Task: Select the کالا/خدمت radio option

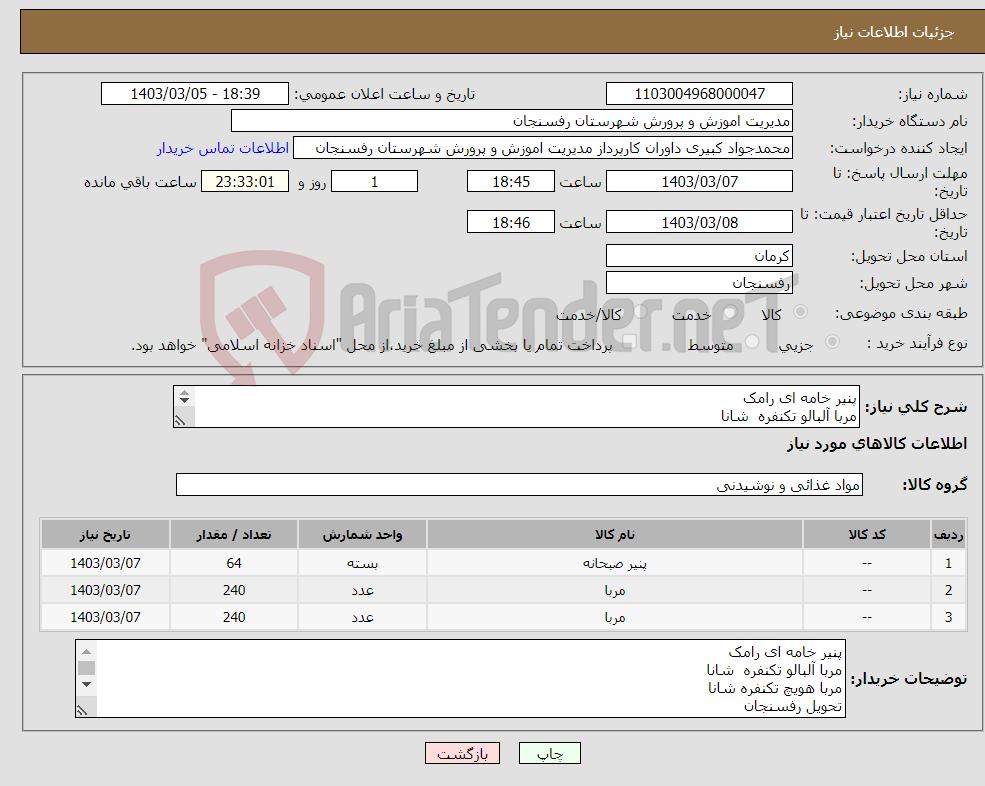Action: (x=640, y=312)
